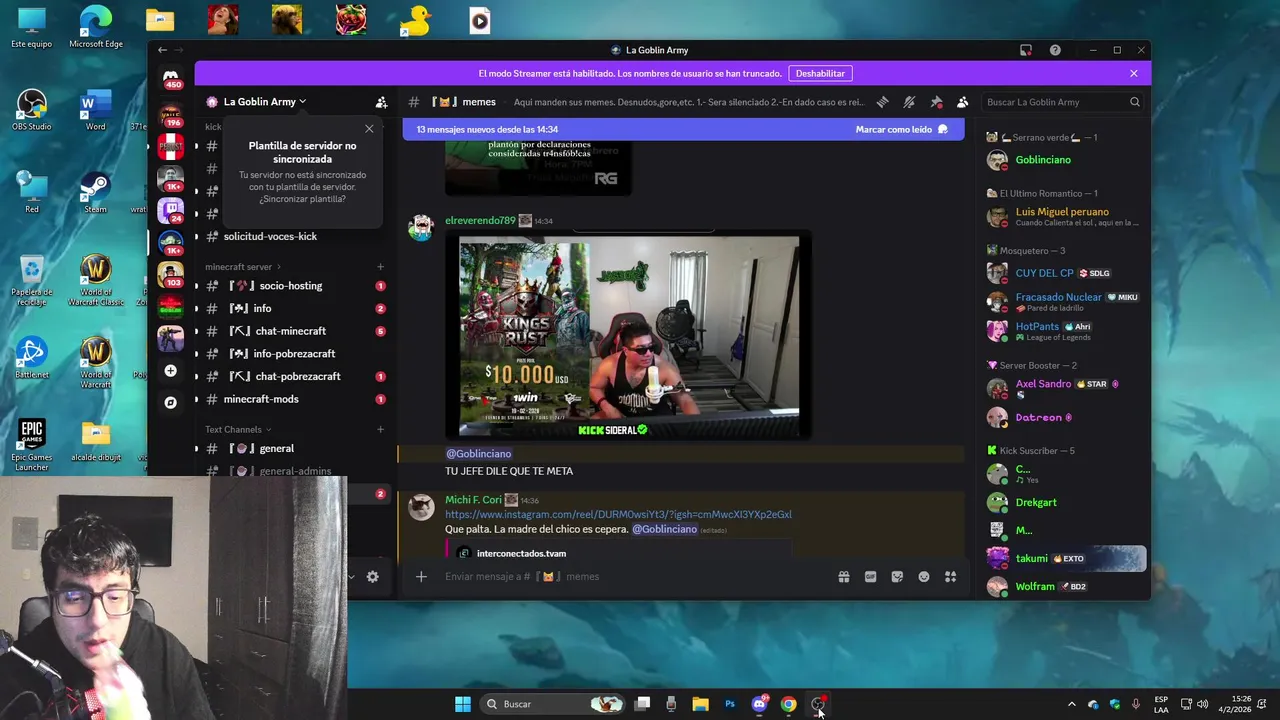The height and width of the screenshot is (720, 1280).
Task: Show hidden system tray icons chevron
Action: click(x=1072, y=704)
